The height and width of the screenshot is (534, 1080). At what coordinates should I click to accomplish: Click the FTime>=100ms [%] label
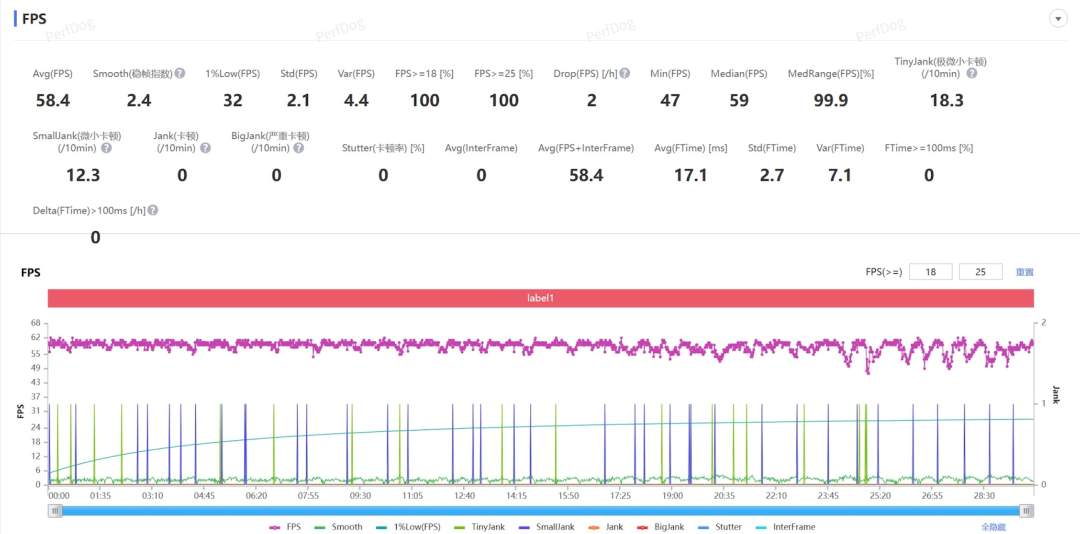tap(928, 147)
